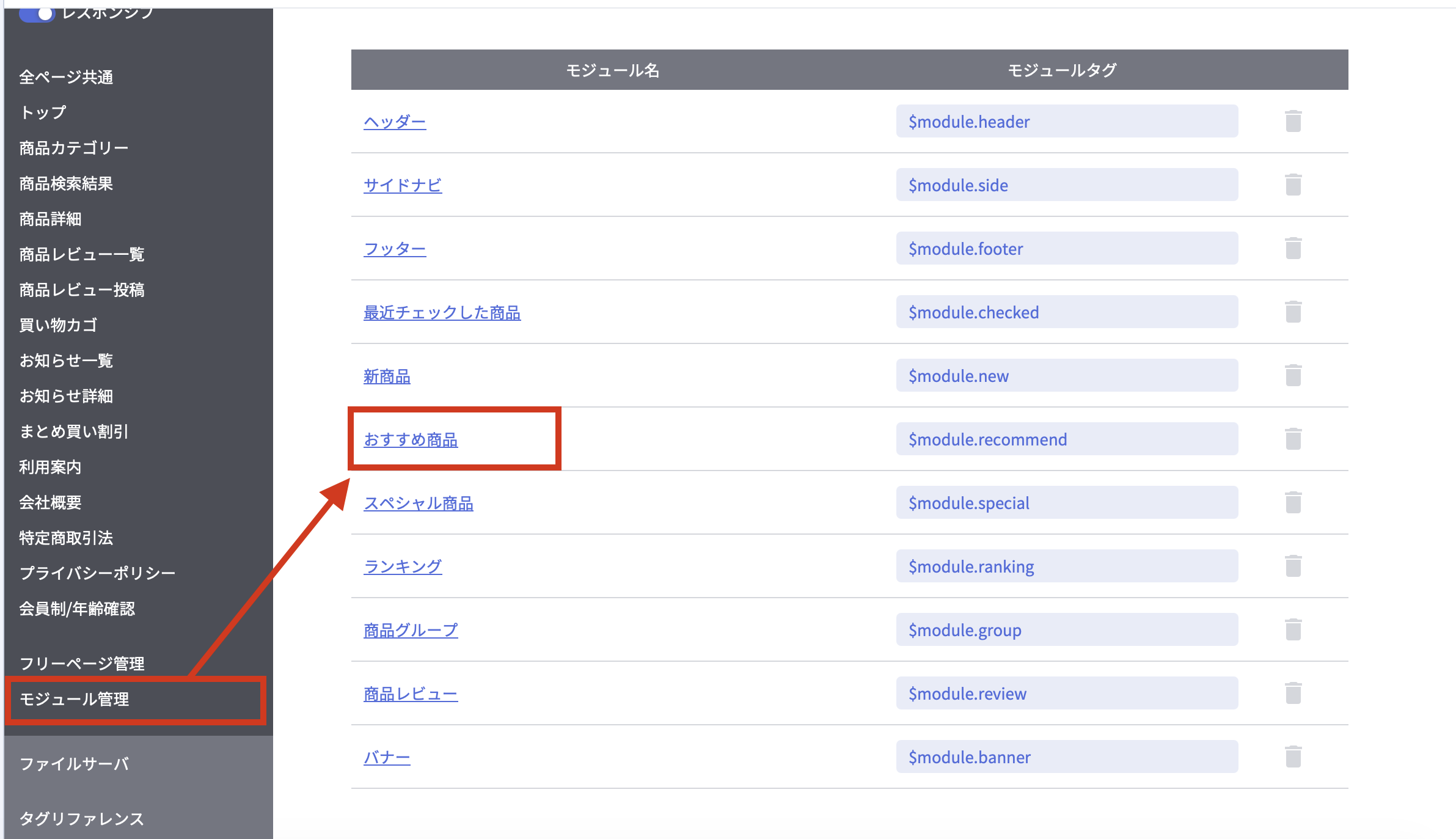
Task: Delete the 新商品 module row
Action: click(1293, 375)
